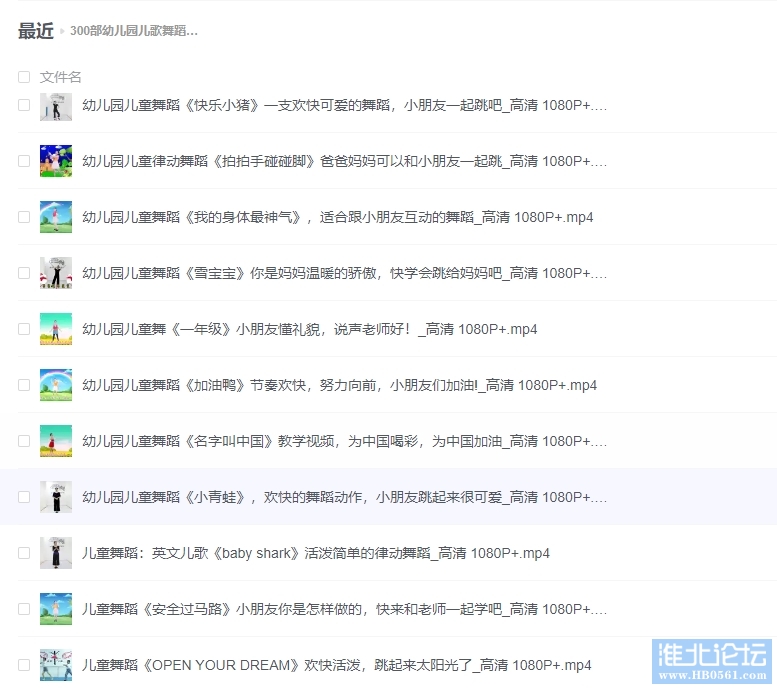This screenshot has width=777, height=689.
Task: Click the 《小青蛙》 video file icon
Action: tap(56, 497)
